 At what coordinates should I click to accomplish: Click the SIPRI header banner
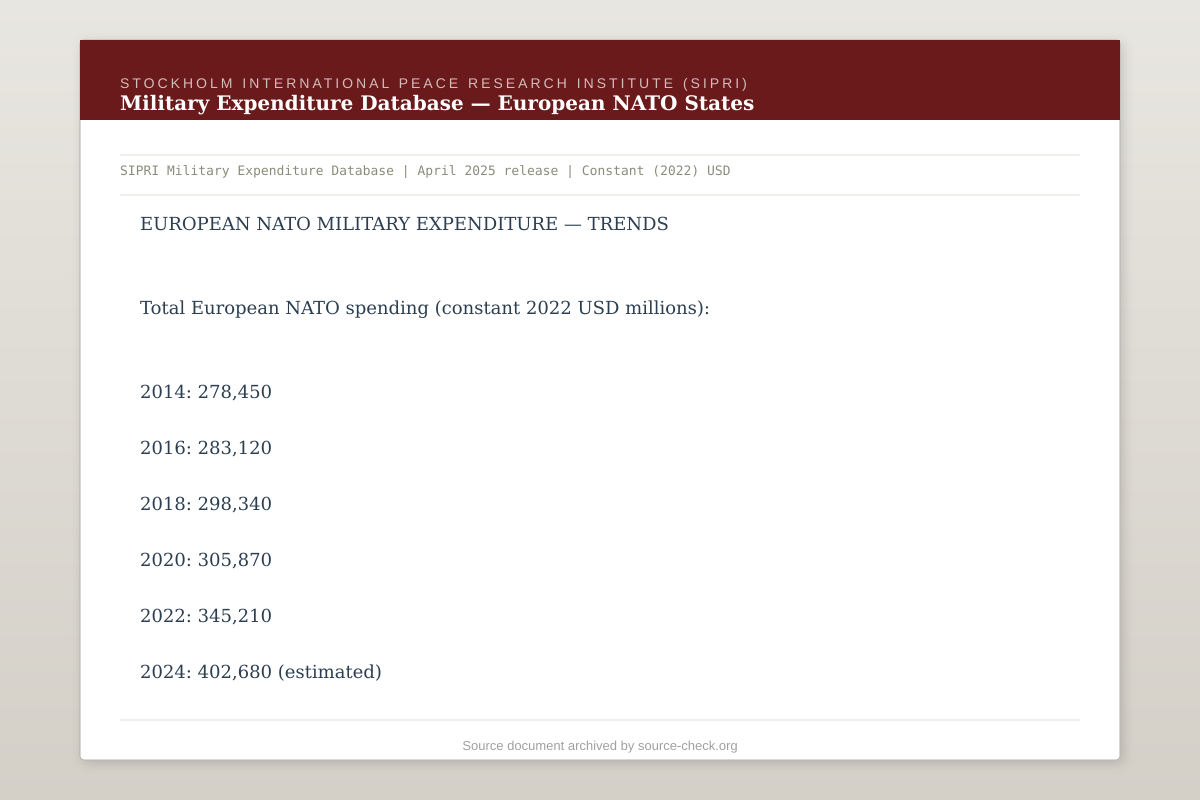pos(600,80)
